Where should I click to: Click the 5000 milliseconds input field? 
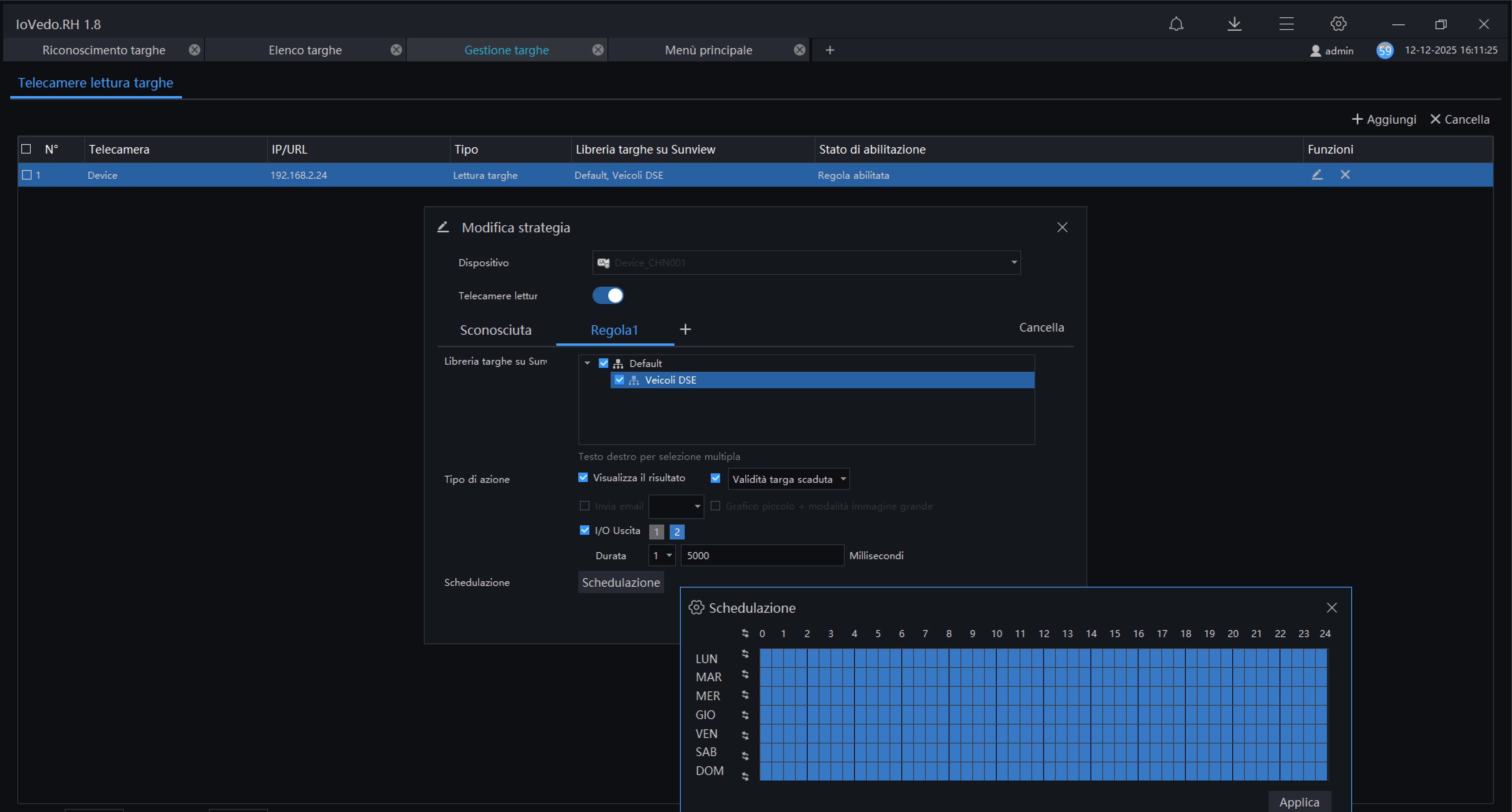pos(761,556)
